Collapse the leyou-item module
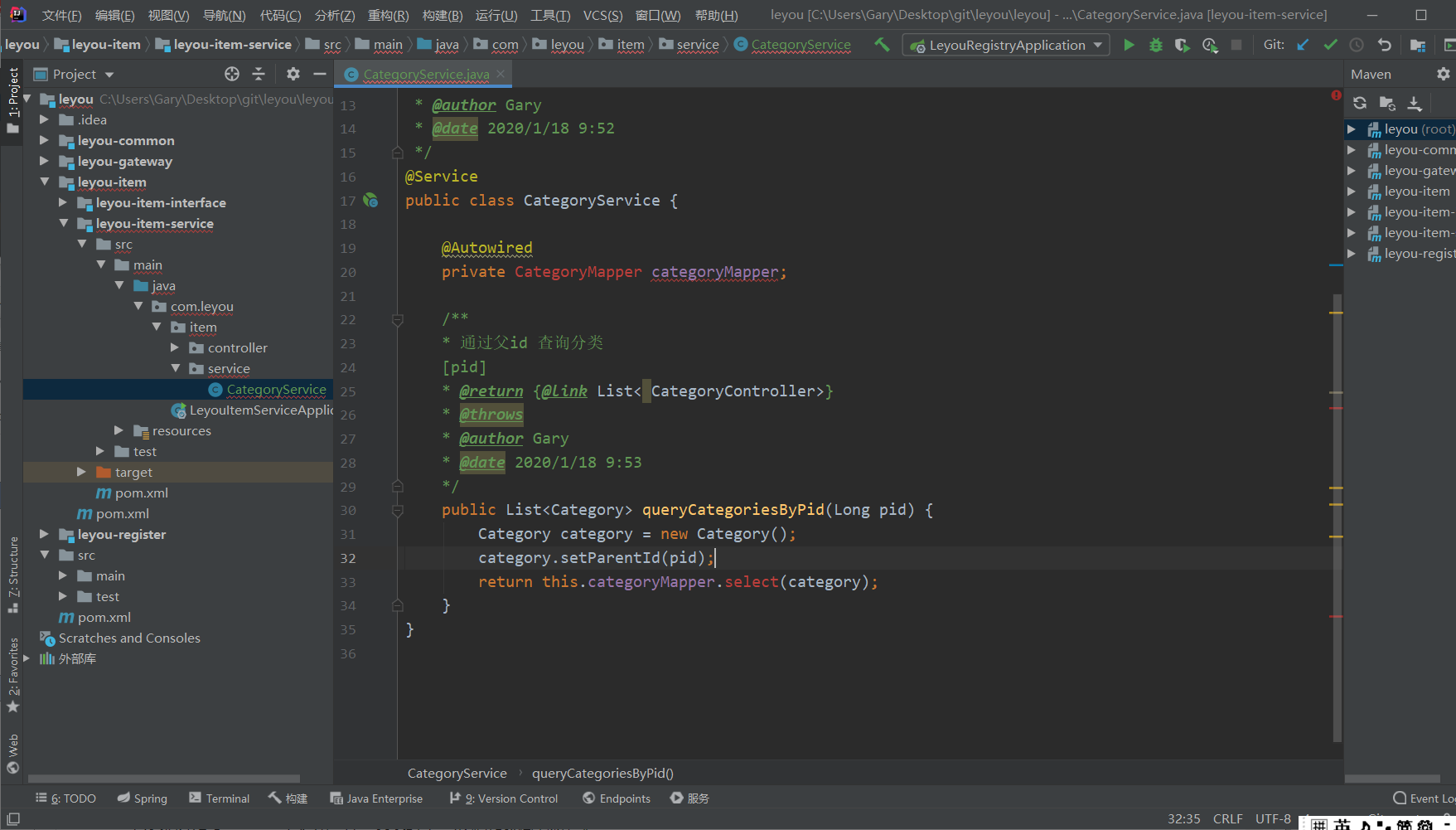1456x830 pixels. pos(45,182)
